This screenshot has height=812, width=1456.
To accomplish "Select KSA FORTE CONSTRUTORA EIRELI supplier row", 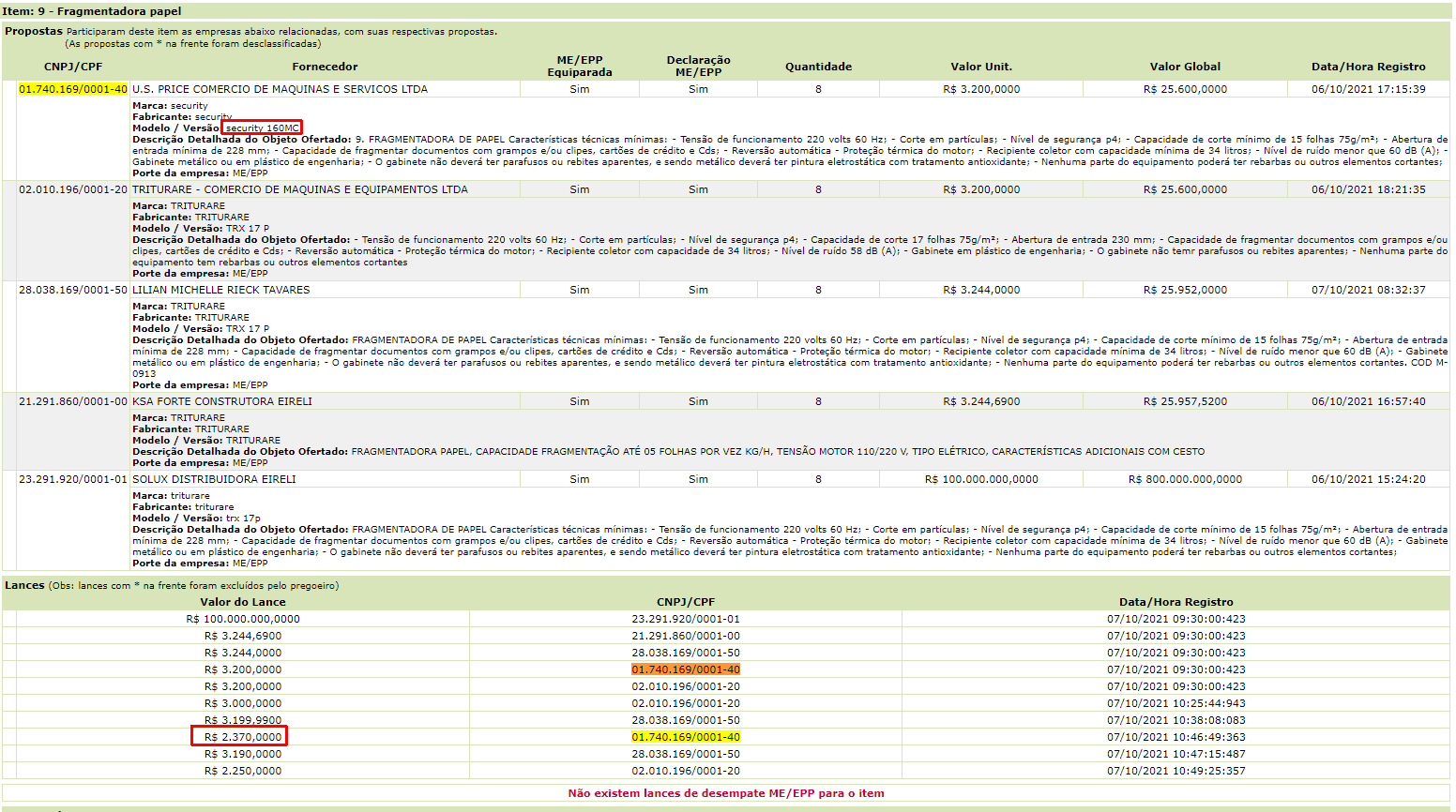I will tap(221, 401).
